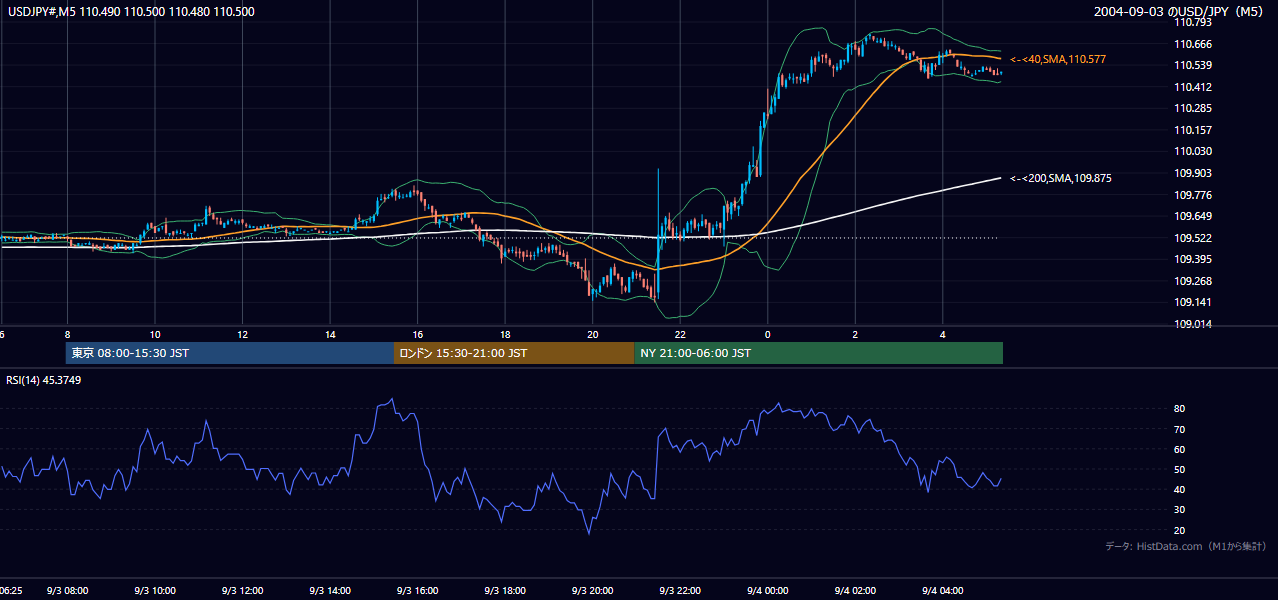Screen dimensions: 1278x600
Task: Click the RSI scale value 30
Action: tap(1179, 510)
